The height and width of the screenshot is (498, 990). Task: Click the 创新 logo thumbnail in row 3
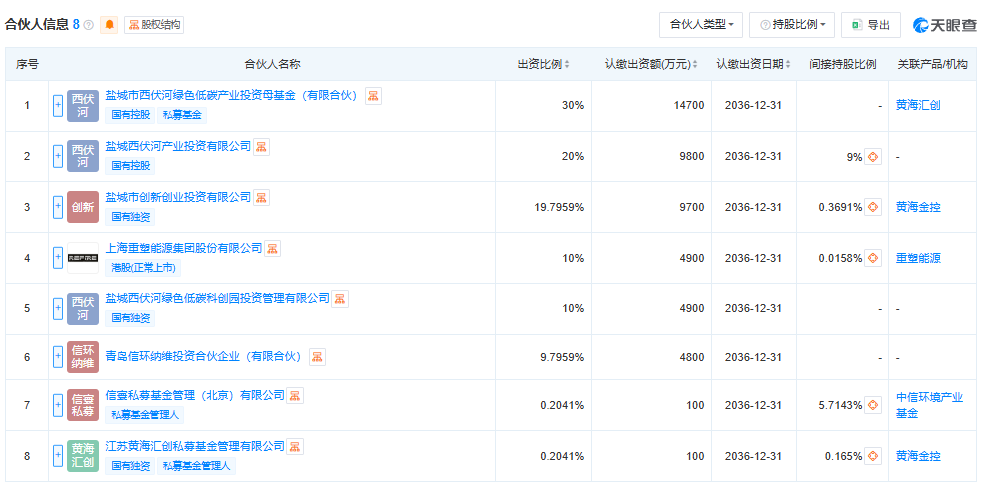click(83, 206)
